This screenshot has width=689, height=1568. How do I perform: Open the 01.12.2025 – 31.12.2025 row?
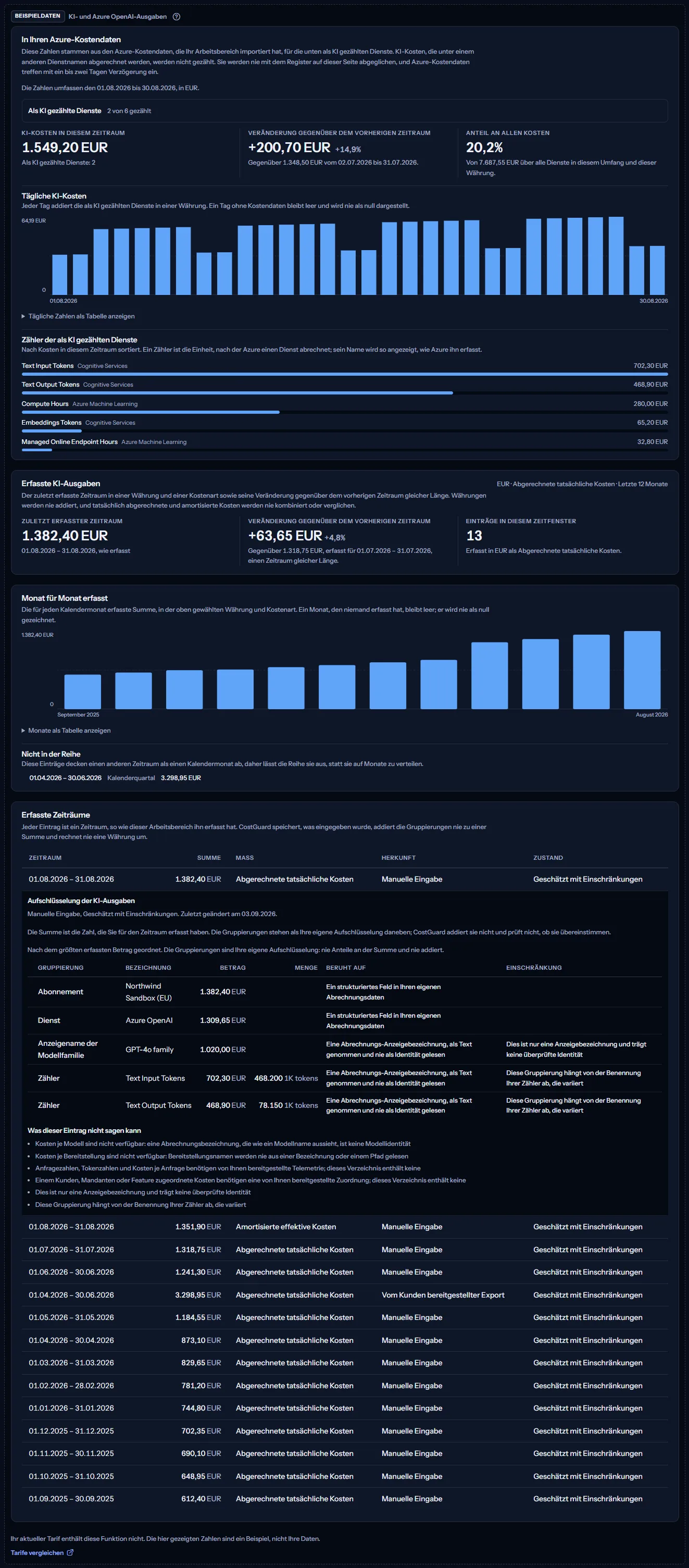point(345,1431)
